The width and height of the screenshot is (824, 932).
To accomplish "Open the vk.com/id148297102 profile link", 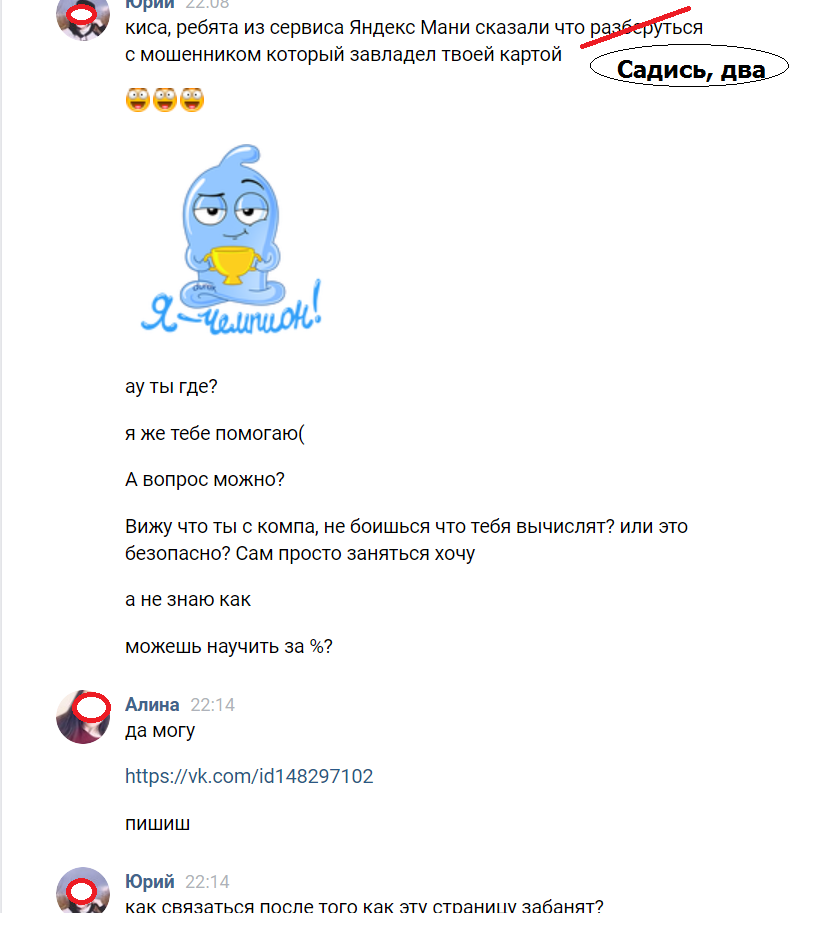I will point(249,776).
